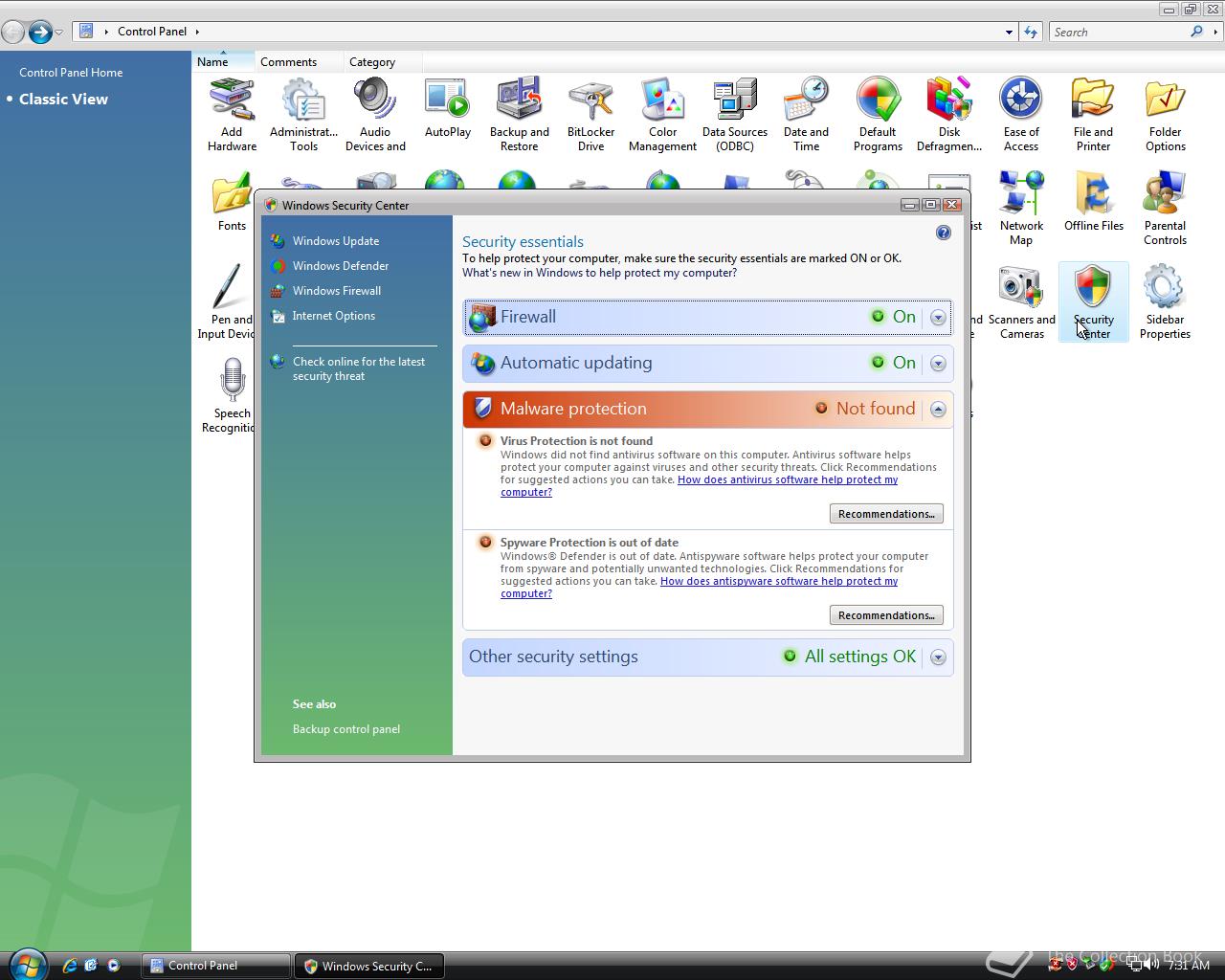Open Pen and Input Devices icon
This screenshot has width=1225, height=980.
click(226, 302)
